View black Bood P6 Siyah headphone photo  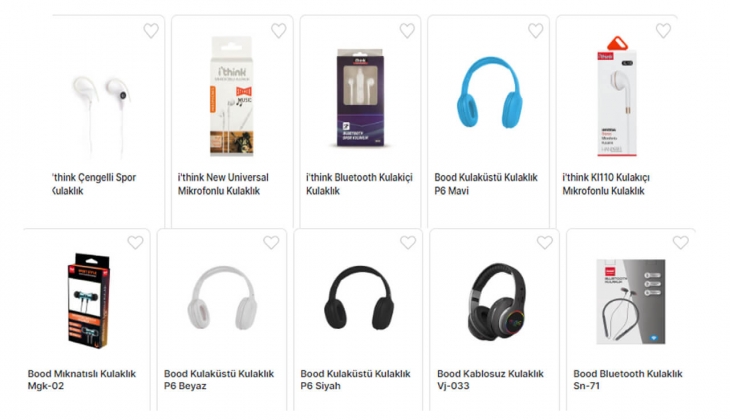click(x=359, y=298)
